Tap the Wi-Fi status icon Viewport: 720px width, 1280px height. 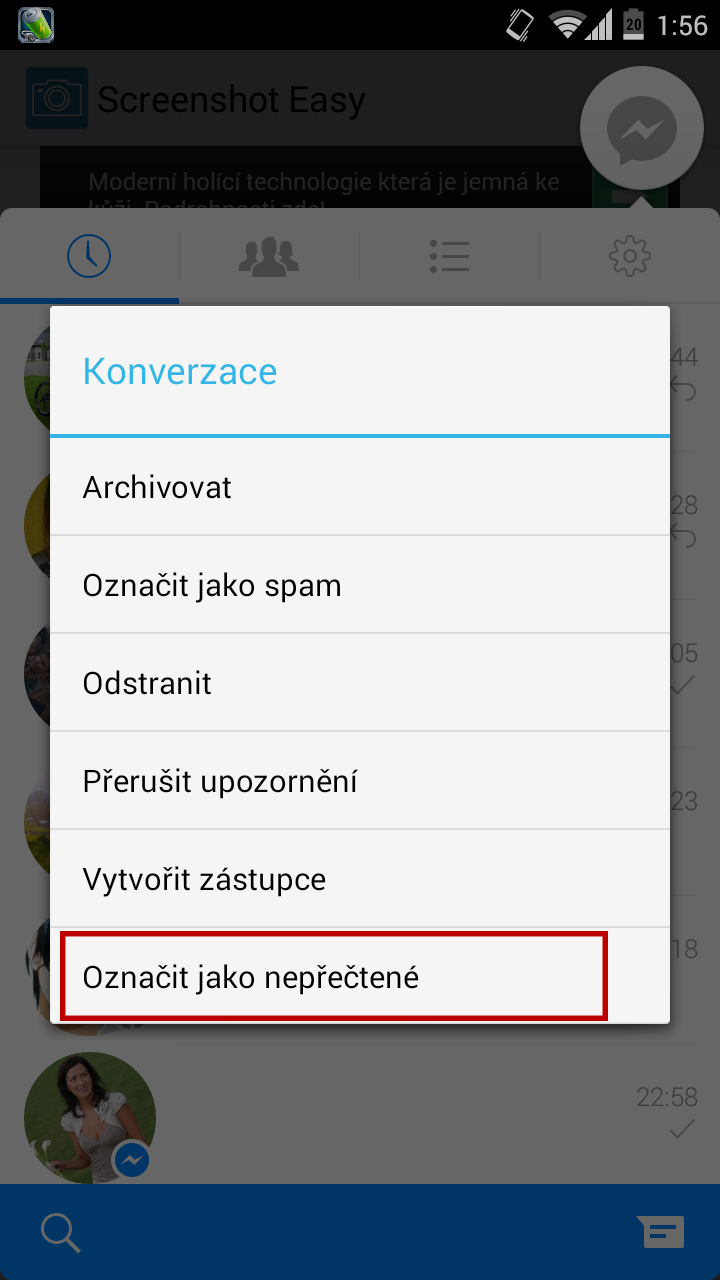568,25
